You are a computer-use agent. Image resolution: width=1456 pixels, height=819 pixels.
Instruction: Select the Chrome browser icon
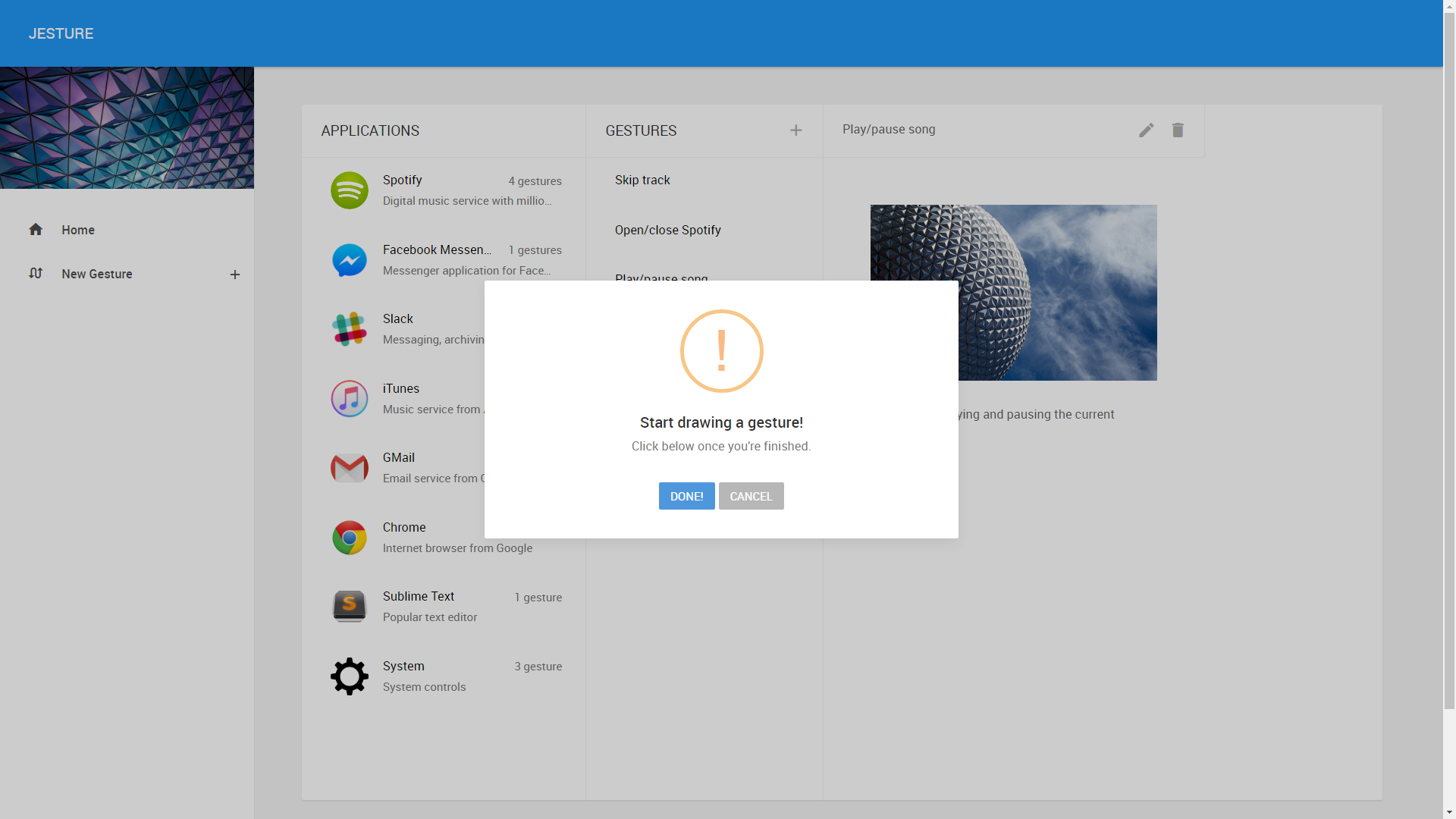click(349, 538)
